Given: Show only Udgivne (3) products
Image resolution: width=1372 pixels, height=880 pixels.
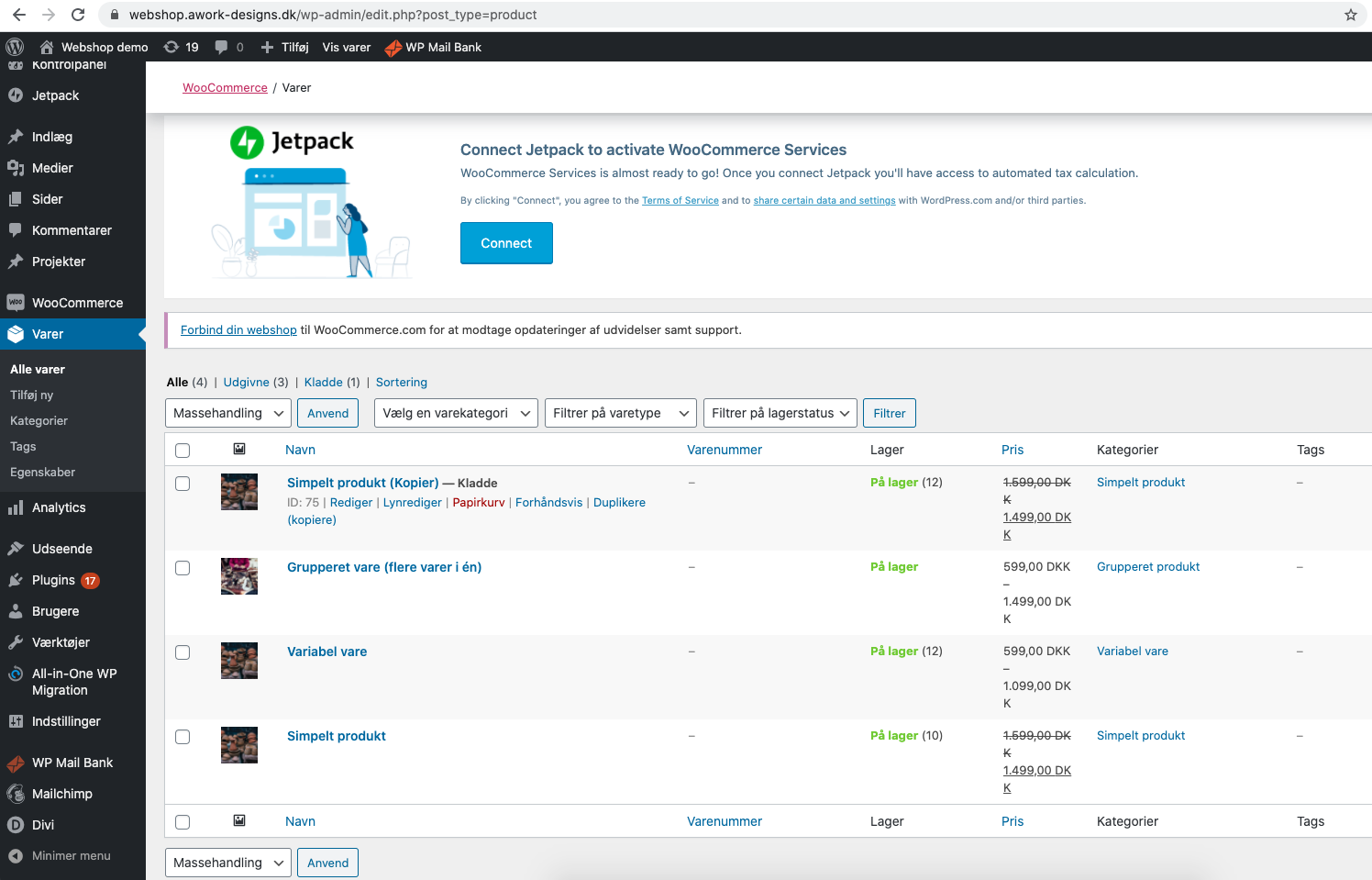Looking at the screenshot, I should [x=256, y=382].
